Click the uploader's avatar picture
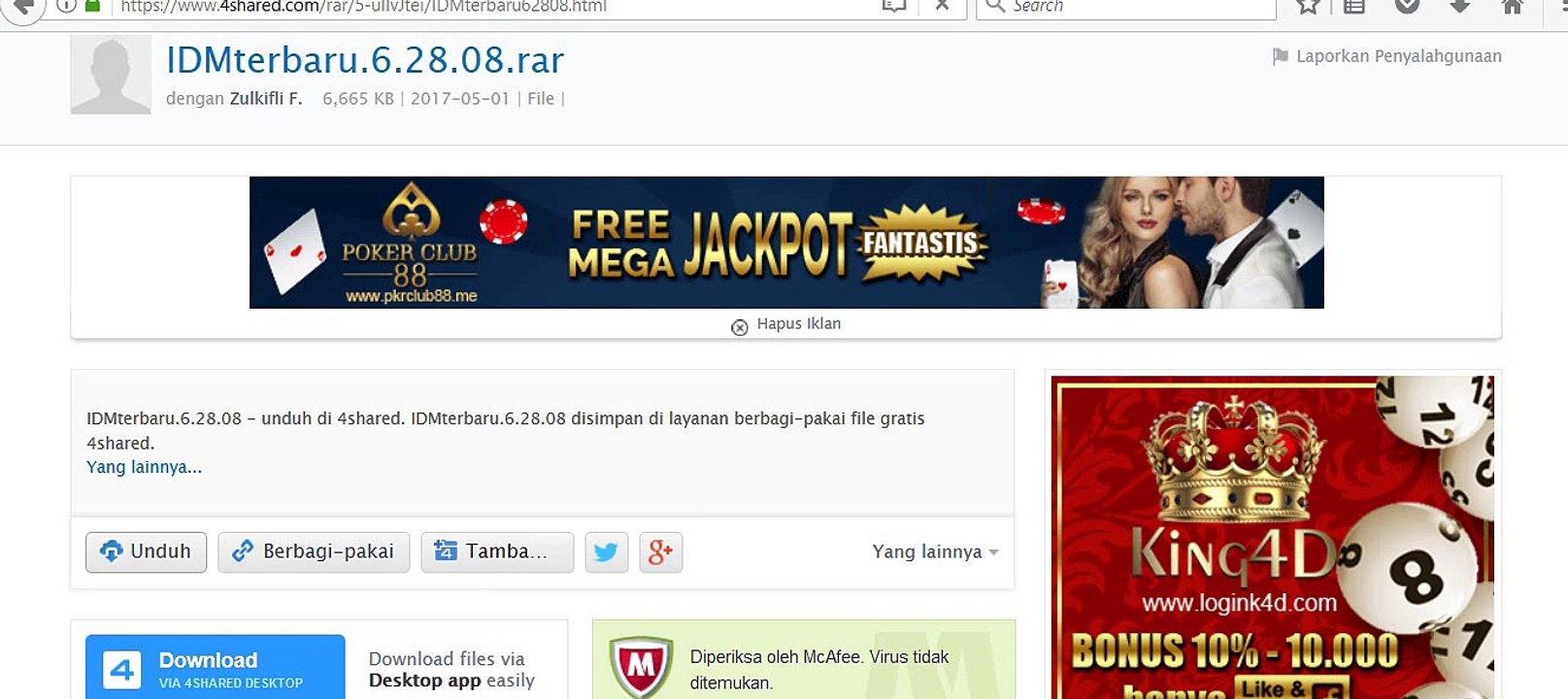Image resolution: width=1568 pixels, height=699 pixels. (x=111, y=75)
